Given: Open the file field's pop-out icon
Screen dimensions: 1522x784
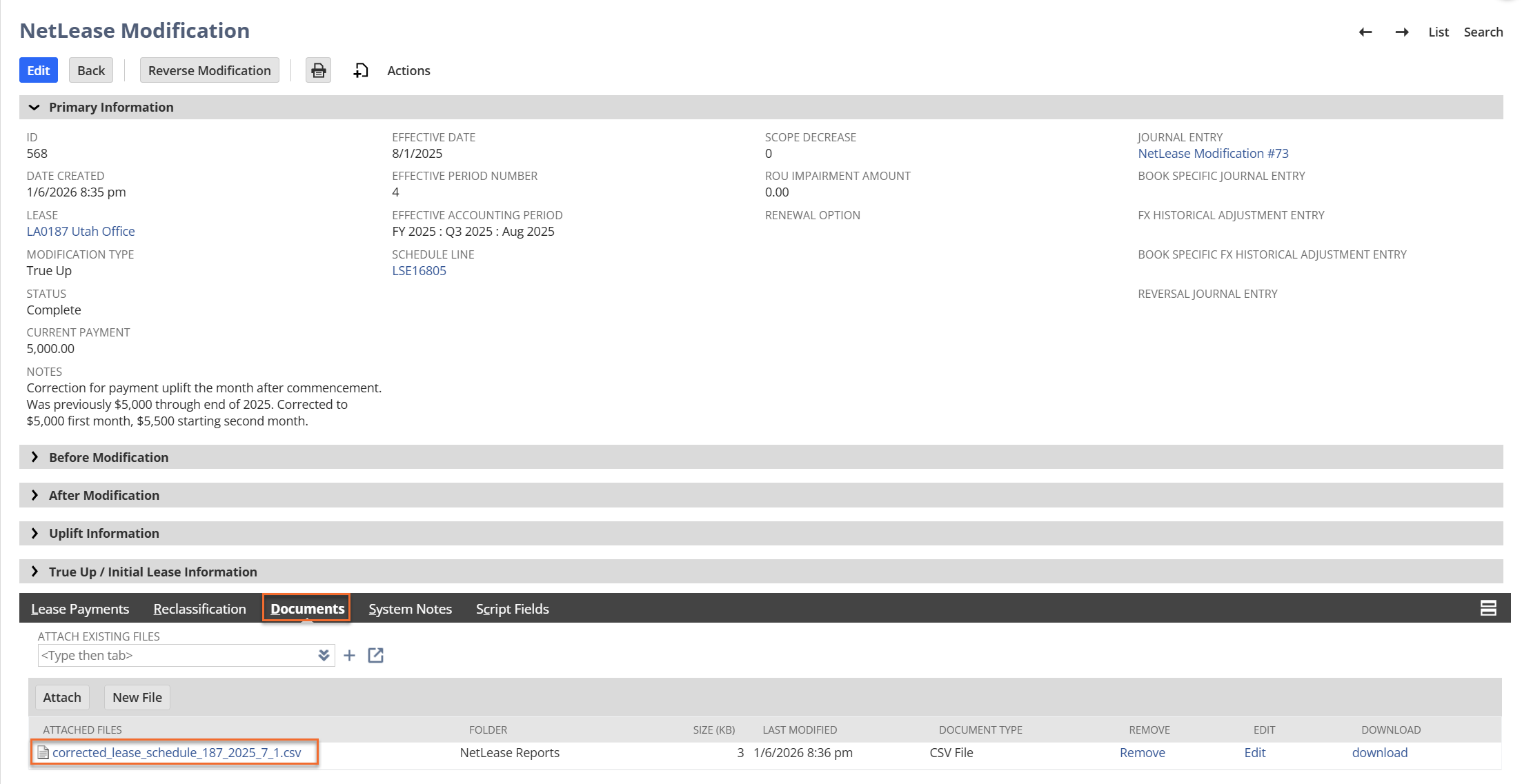Looking at the screenshot, I should point(375,655).
